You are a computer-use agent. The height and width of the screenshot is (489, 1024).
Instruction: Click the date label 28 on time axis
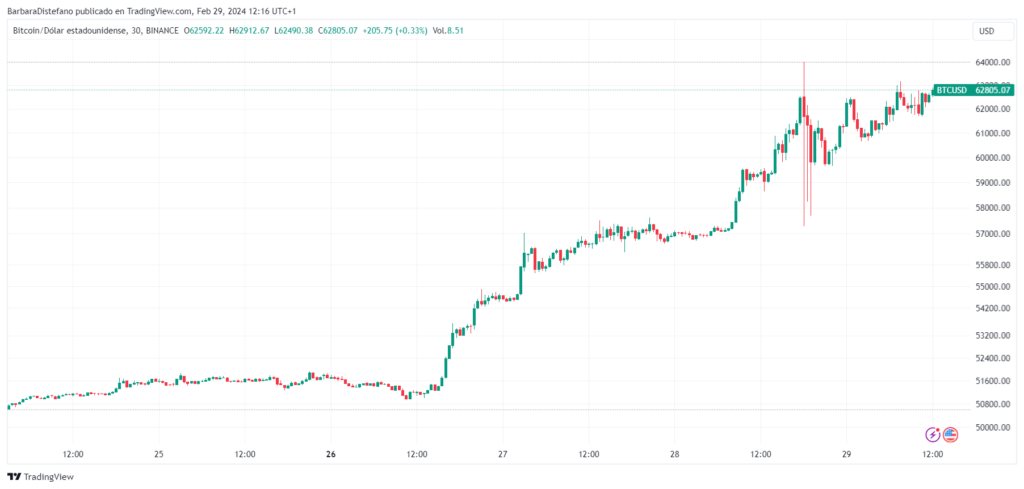(674, 453)
